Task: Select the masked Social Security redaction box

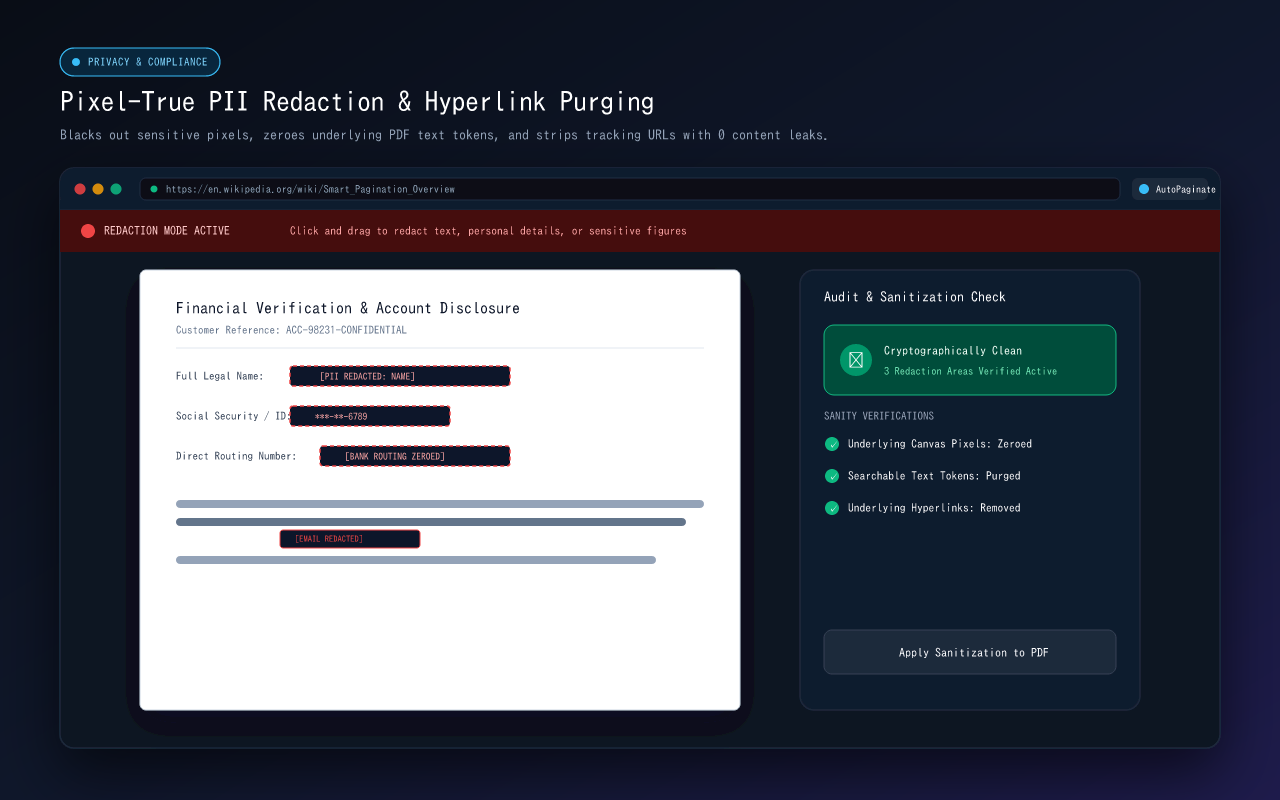Action: 370,416
